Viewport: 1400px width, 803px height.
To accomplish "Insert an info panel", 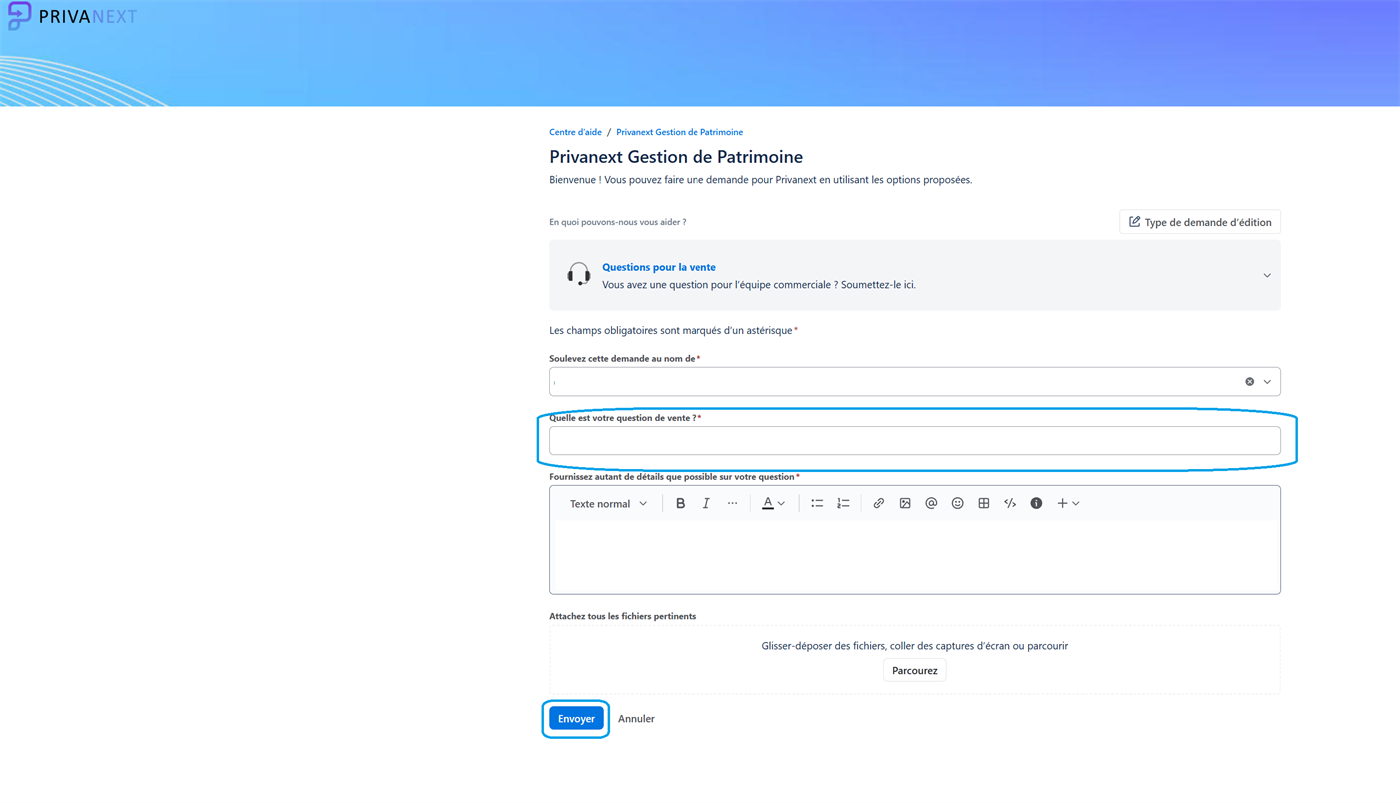I will click(1036, 504).
